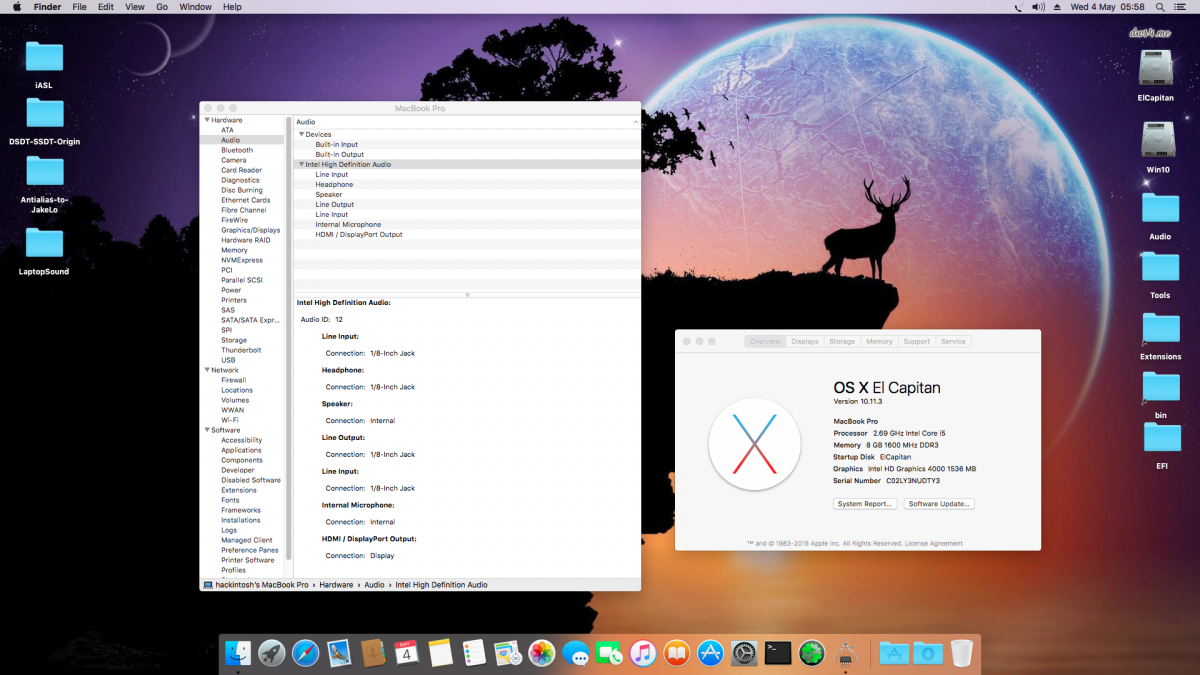Collapse the Network section in sidebar
Image resolution: width=1200 pixels, height=675 pixels.
click(206, 370)
